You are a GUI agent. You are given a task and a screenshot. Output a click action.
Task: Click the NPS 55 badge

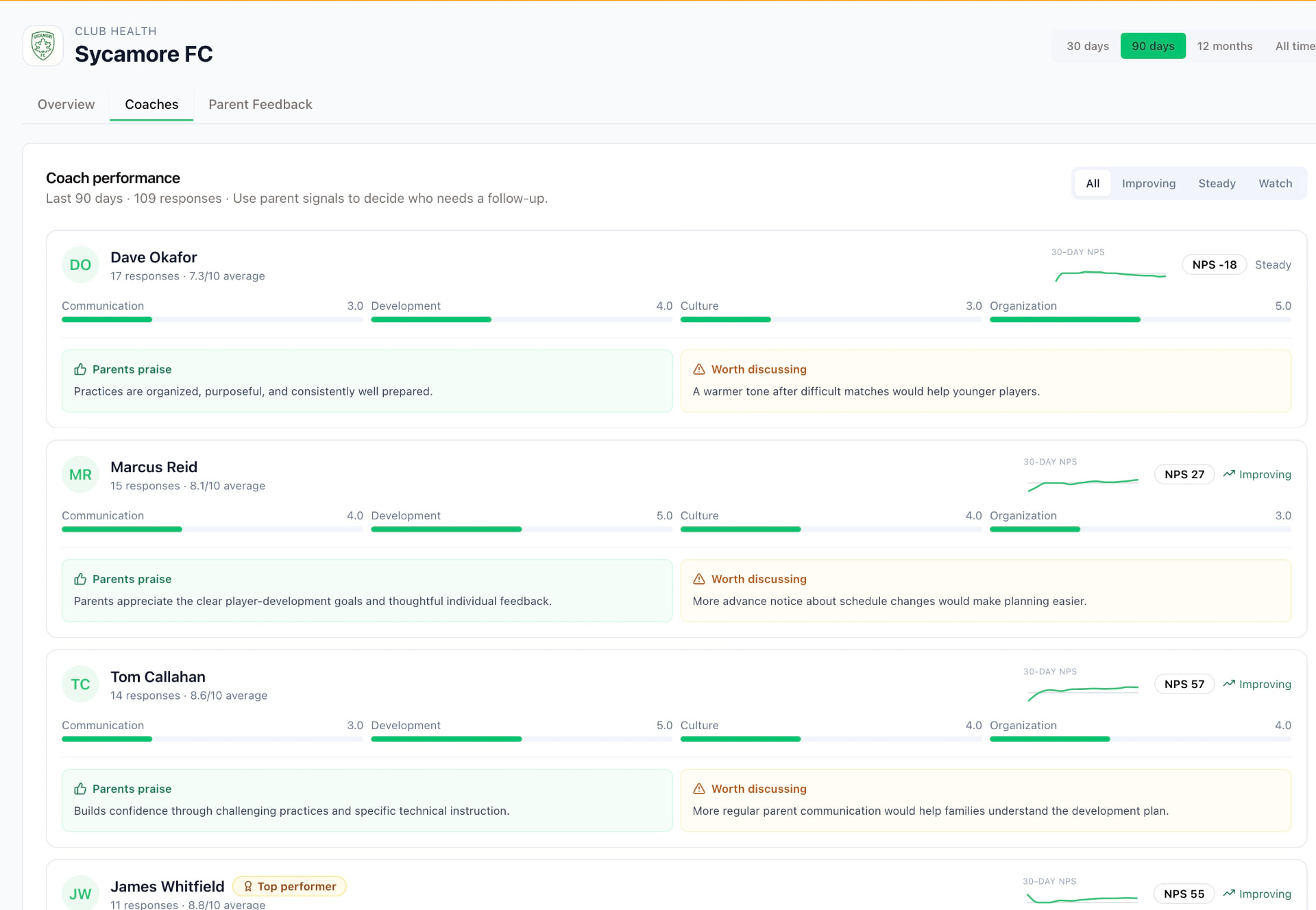click(x=1184, y=894)
